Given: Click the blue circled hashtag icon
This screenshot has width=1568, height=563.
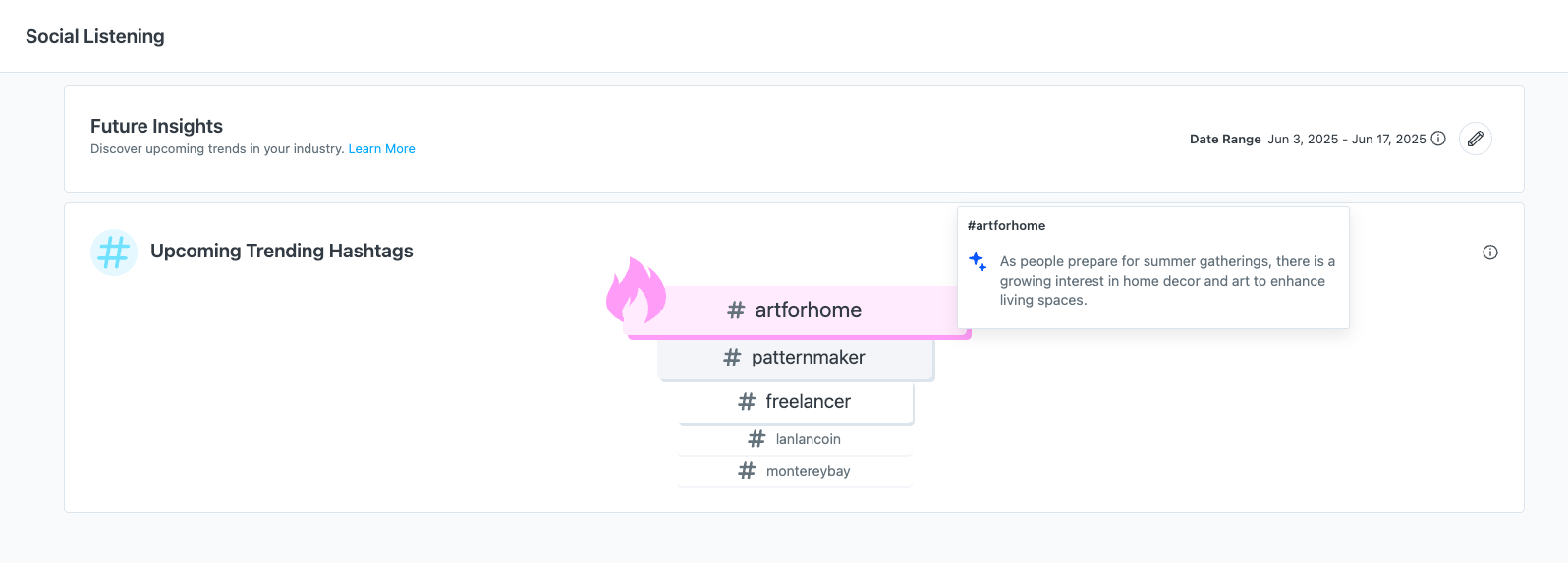Looking at the screenshot, I should tap(113, 253).
